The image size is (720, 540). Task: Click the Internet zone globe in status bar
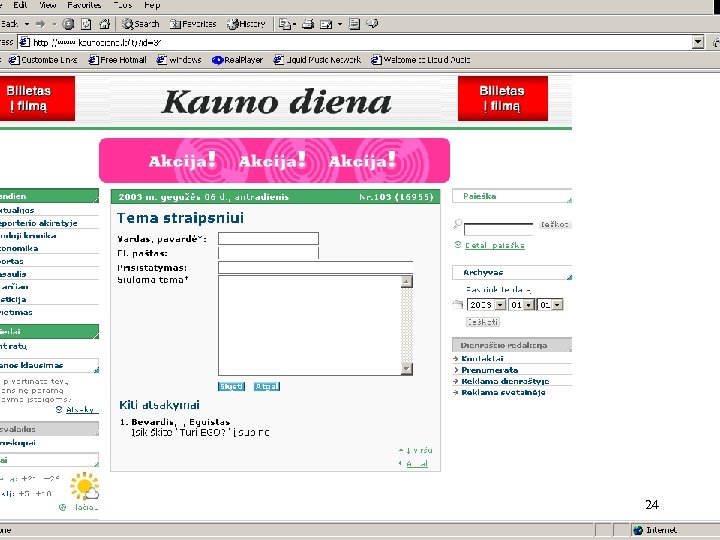(x=637, y=530)
